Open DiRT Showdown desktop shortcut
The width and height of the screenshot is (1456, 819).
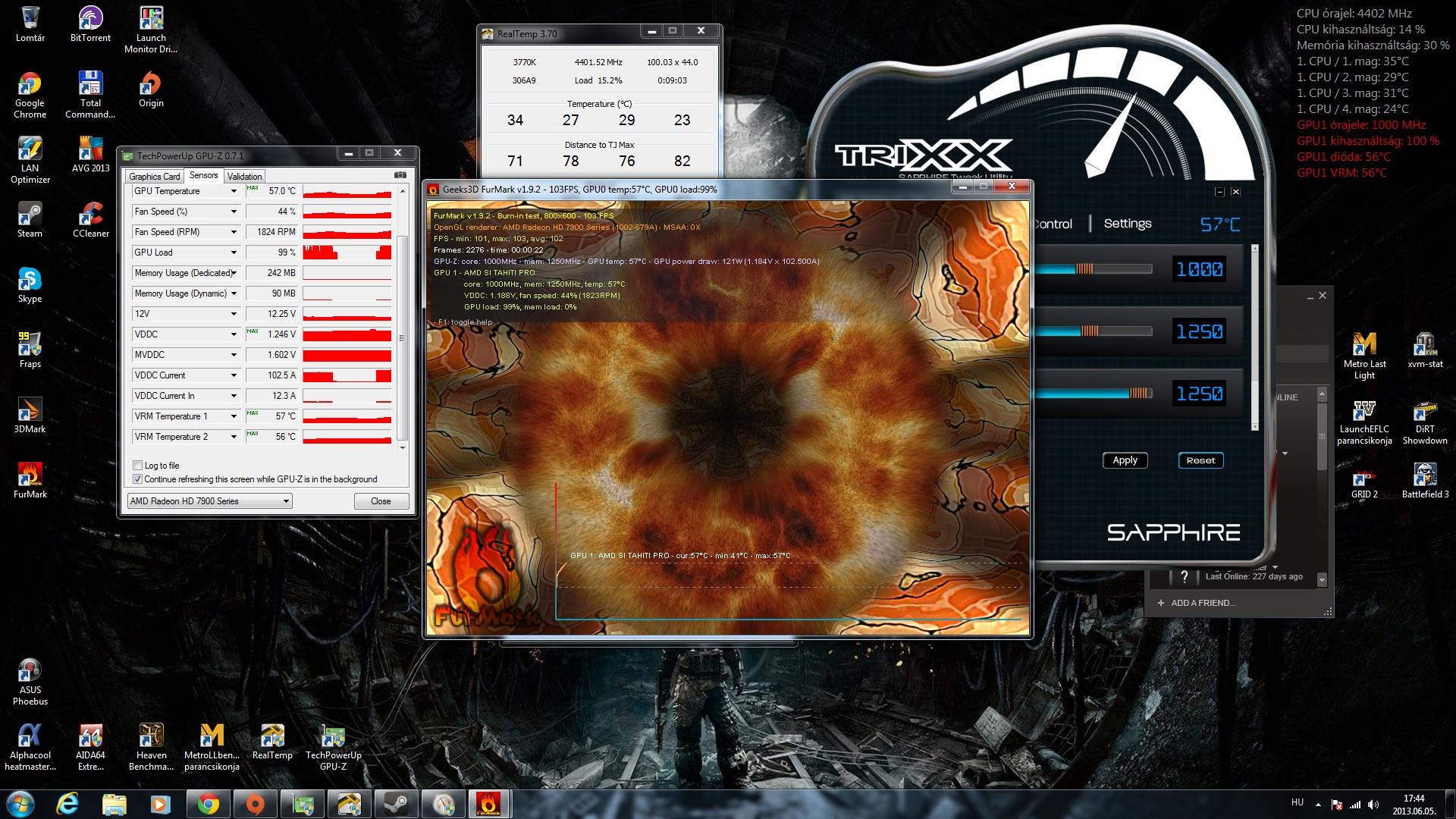click(x=1425, y=420)
